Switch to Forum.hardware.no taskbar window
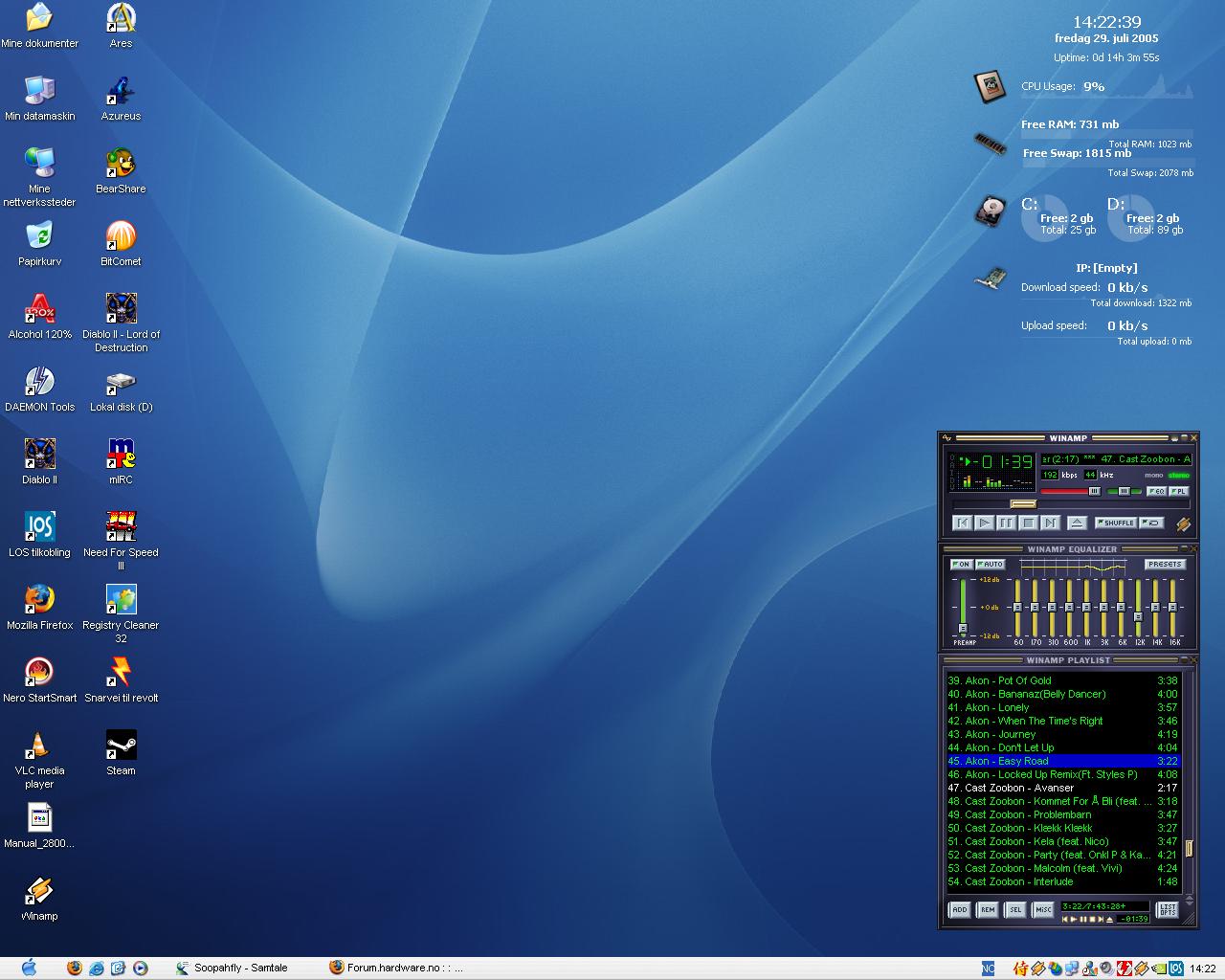The width and height of the screenshot is (1225, 980). (396, 968)
